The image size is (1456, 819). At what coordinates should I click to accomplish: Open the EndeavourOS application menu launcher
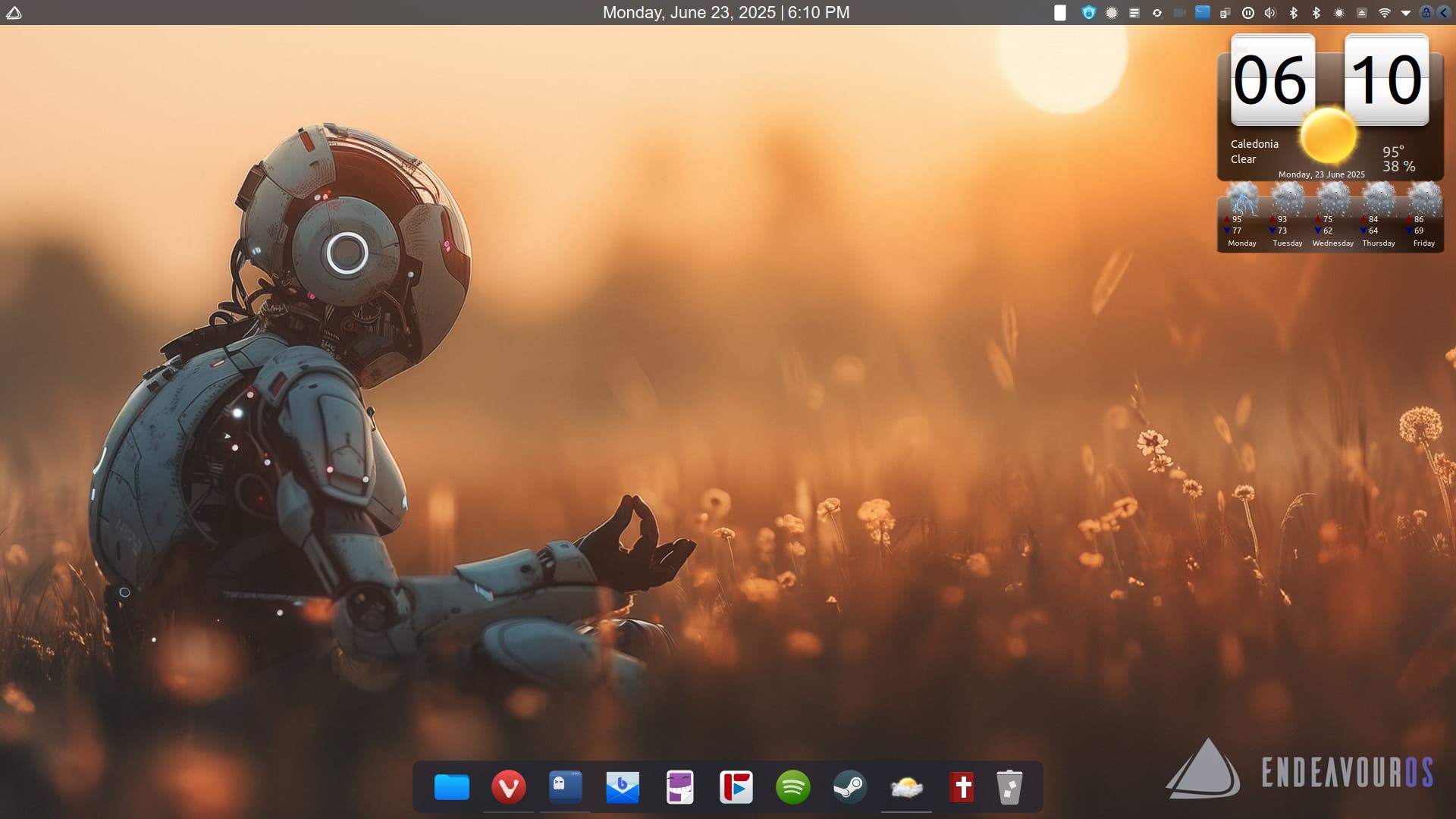(14, 13)
